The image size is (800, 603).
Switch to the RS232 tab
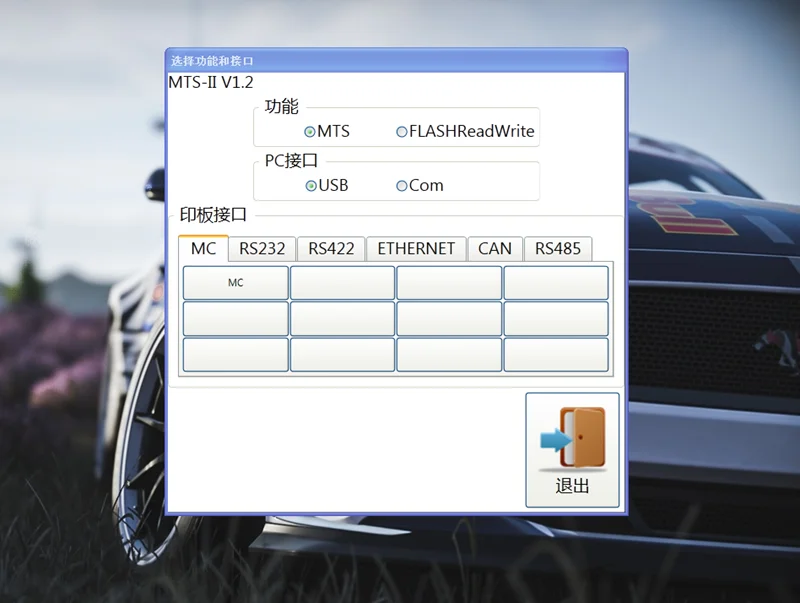click(x=262, y=249)
